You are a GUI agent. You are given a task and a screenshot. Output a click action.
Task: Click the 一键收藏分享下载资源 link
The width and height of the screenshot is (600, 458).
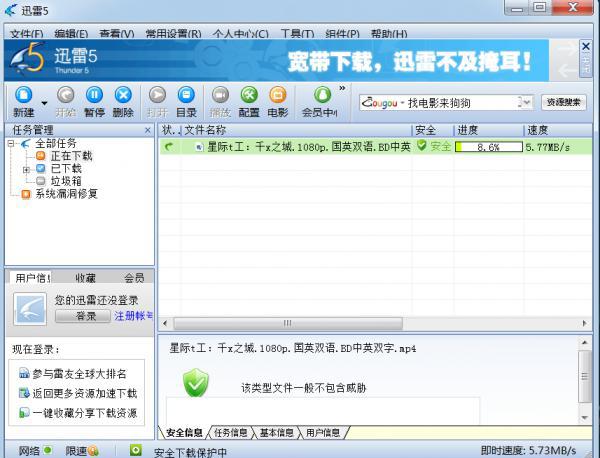pyautogui.click(x=85, y=413)
